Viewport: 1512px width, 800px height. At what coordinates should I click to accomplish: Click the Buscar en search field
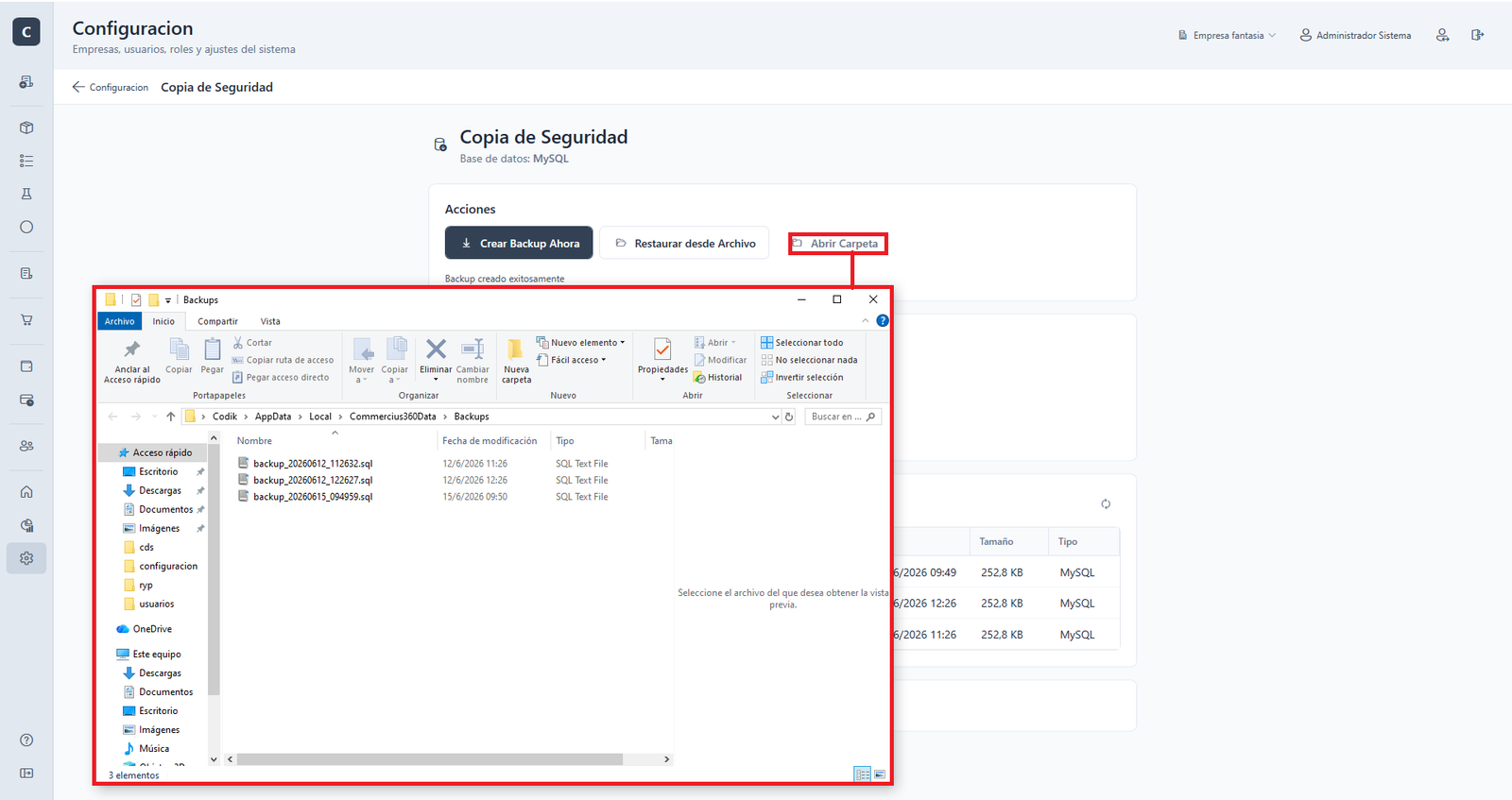[843, 417]
